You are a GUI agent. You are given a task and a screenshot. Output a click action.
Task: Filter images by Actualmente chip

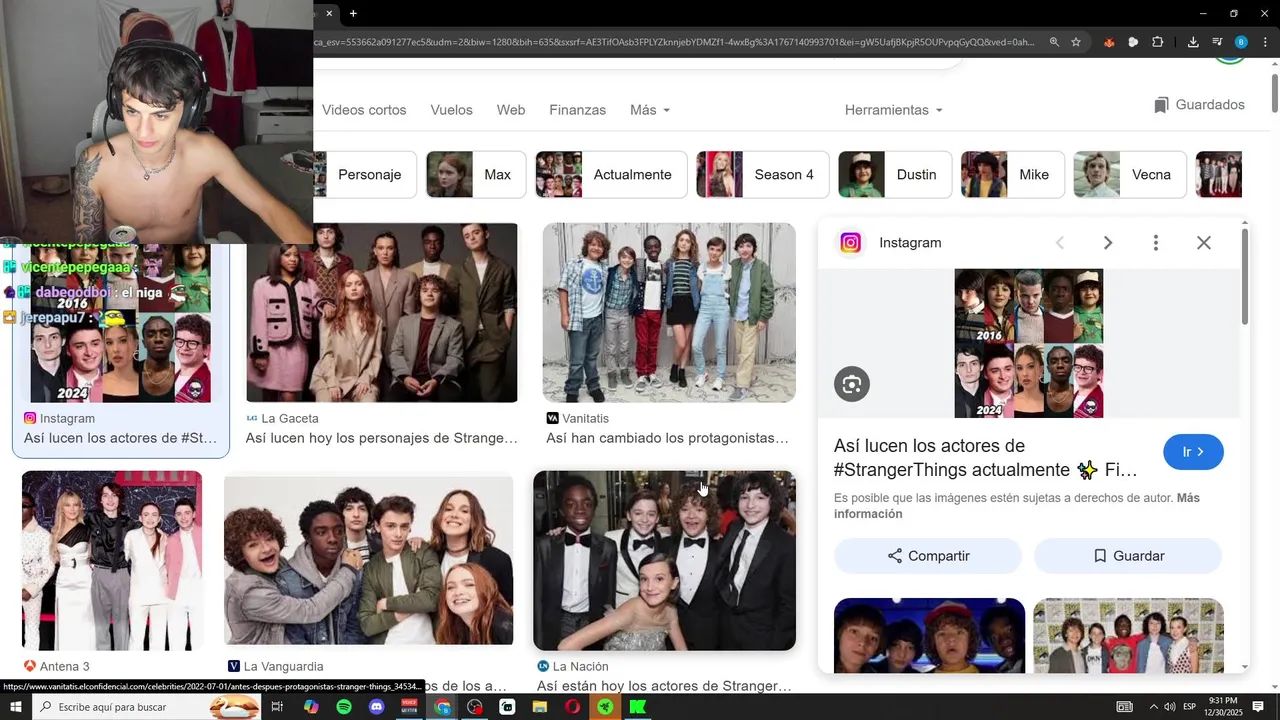point(611,175)
